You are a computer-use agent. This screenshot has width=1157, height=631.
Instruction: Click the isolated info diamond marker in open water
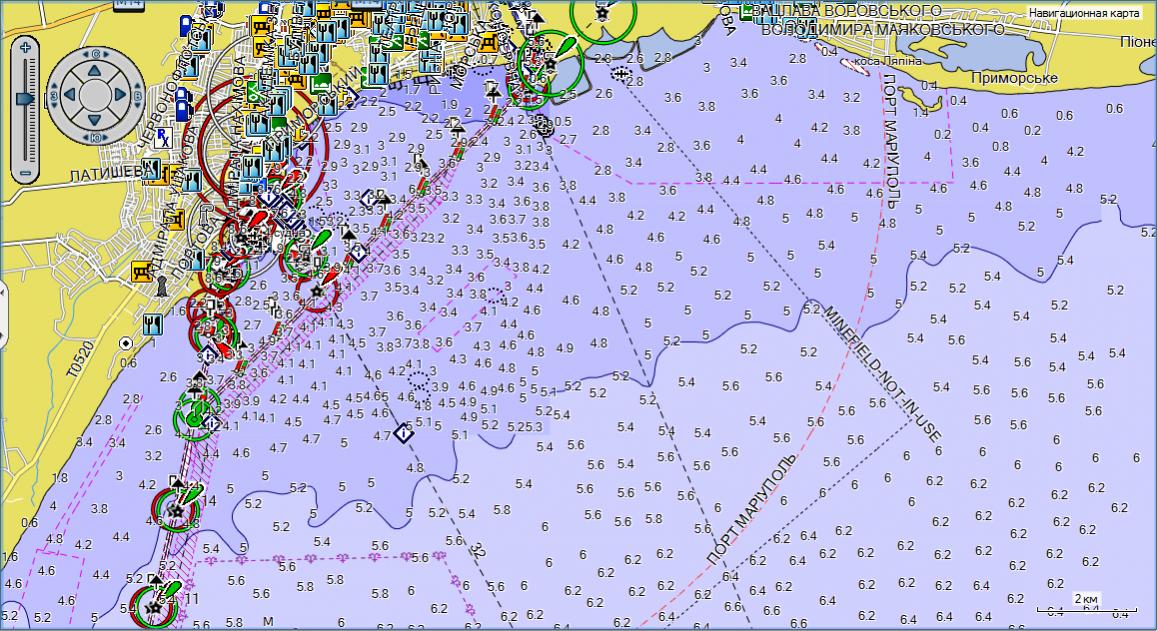point(403,433)
